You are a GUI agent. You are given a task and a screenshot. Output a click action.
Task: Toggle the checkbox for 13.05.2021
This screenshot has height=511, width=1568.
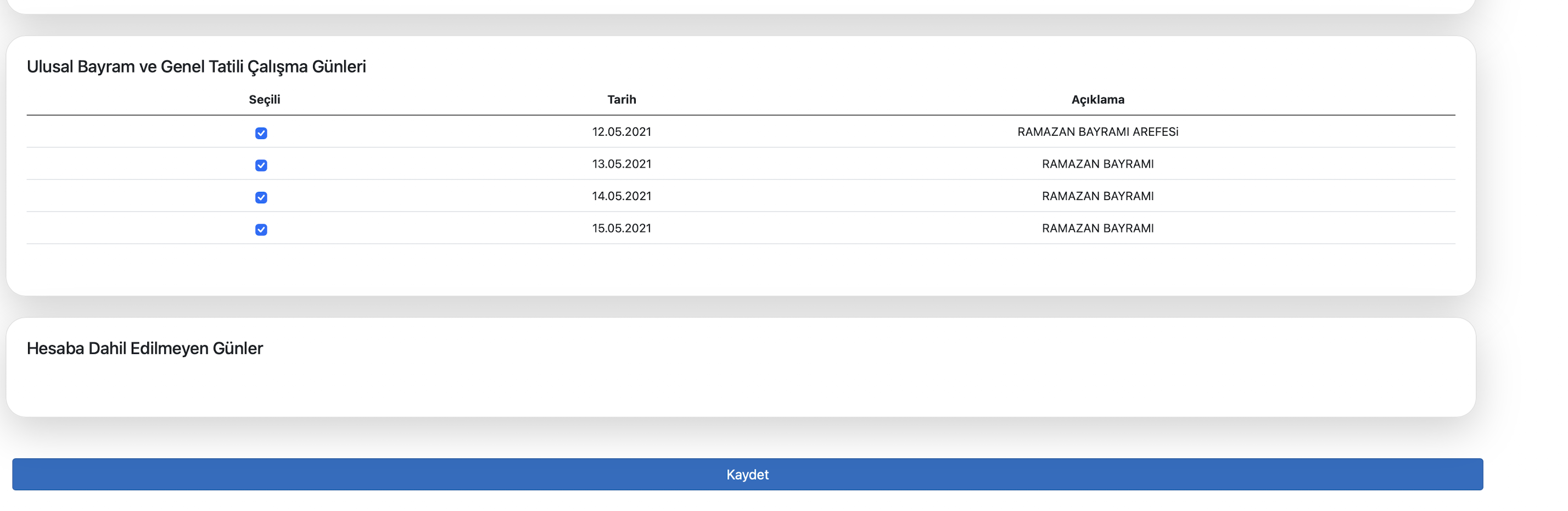click(261, 166)
